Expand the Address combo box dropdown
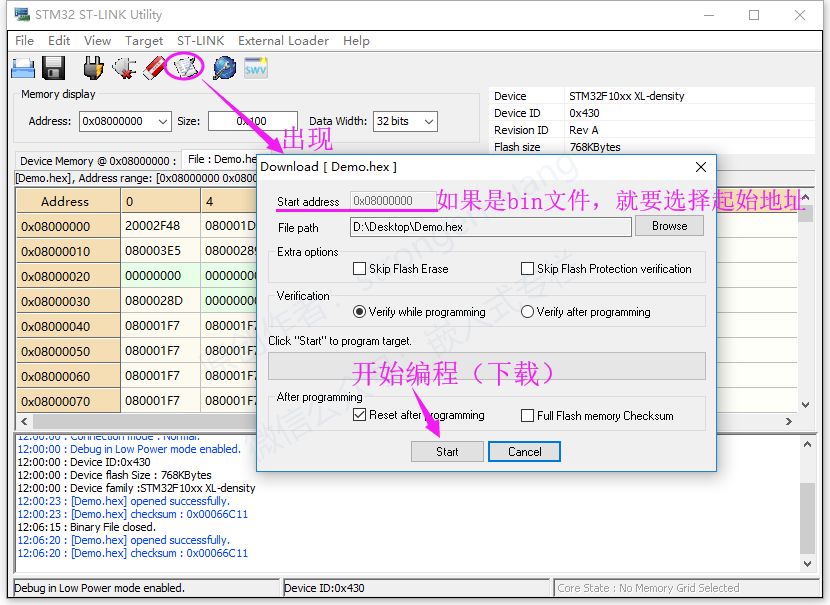Viewport: 830px width, 605px height. click(163, 121)
